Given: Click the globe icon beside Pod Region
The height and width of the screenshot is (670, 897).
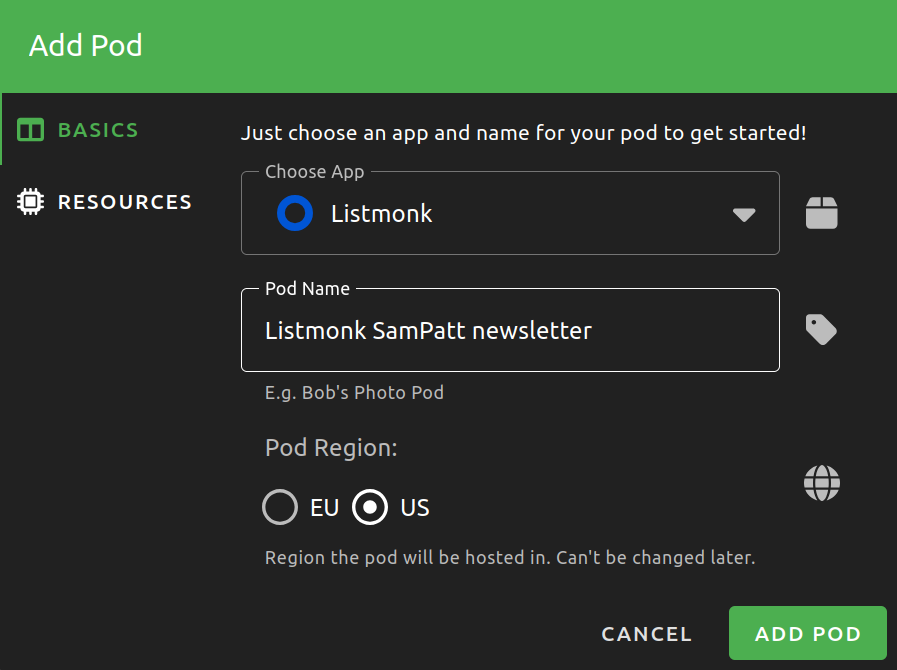Looking at the screenshot, I should click(x=822, y=483).
